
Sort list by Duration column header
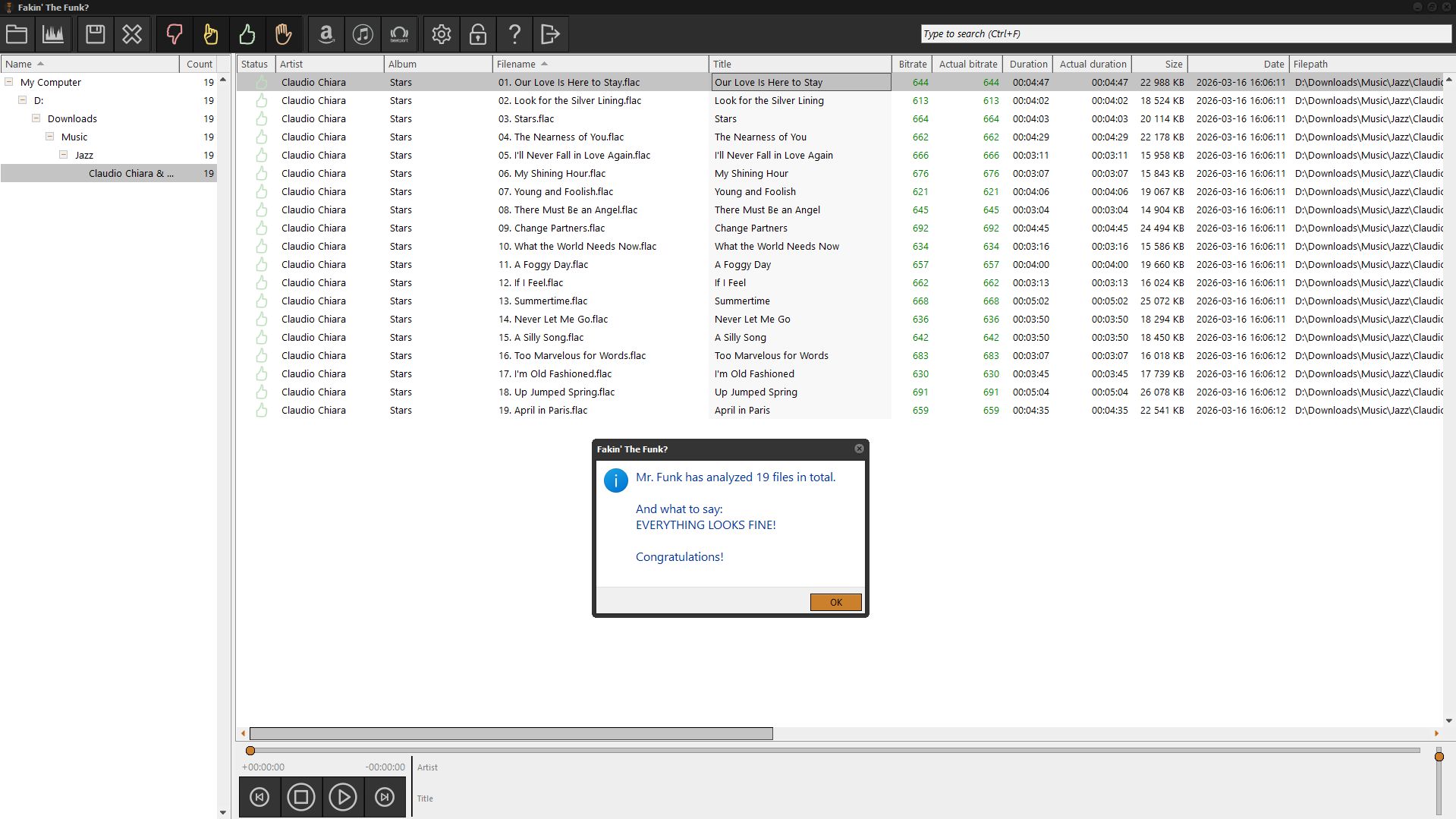(x=1028, y=65)
